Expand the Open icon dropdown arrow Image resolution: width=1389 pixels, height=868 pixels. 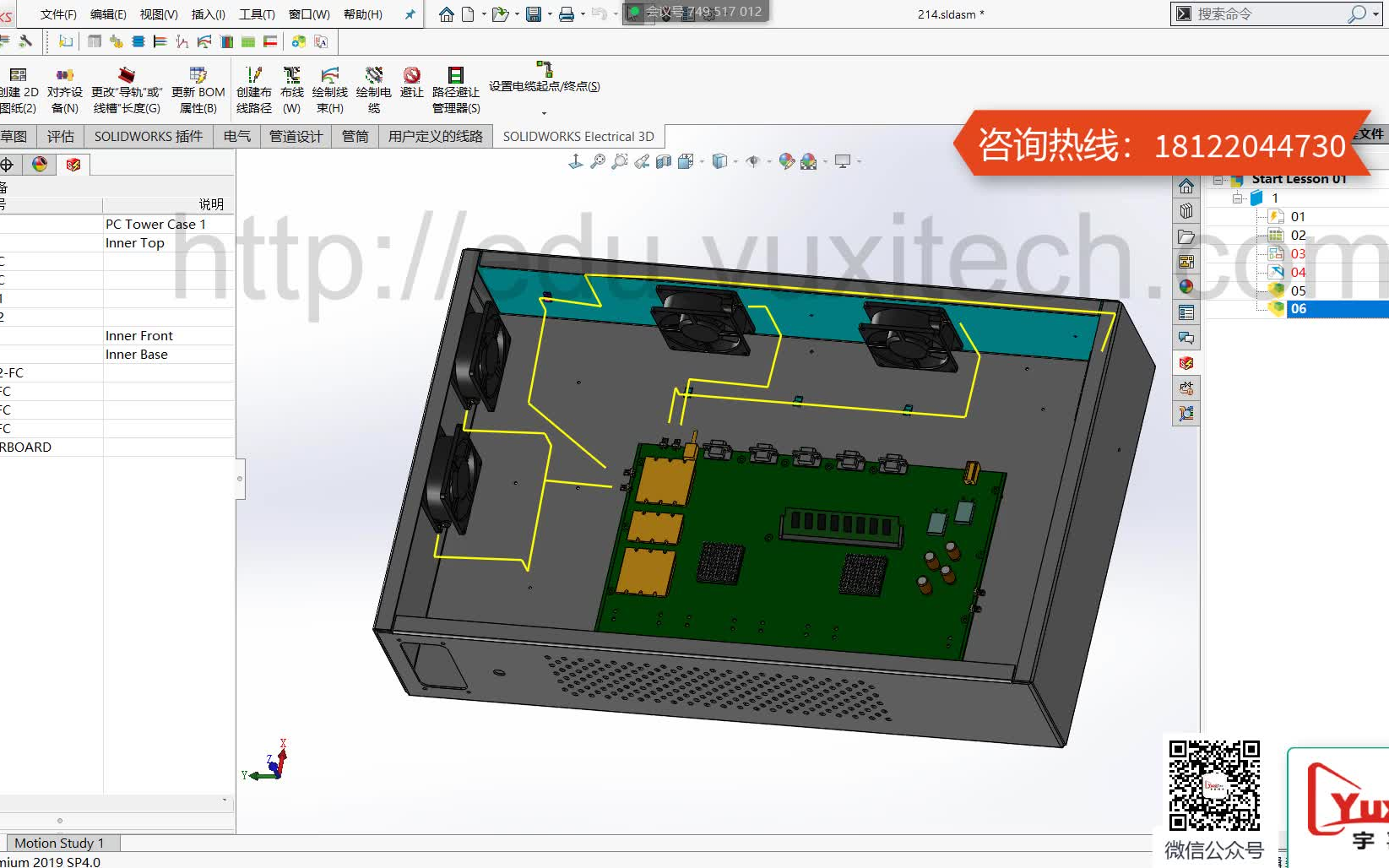[517, 14]
